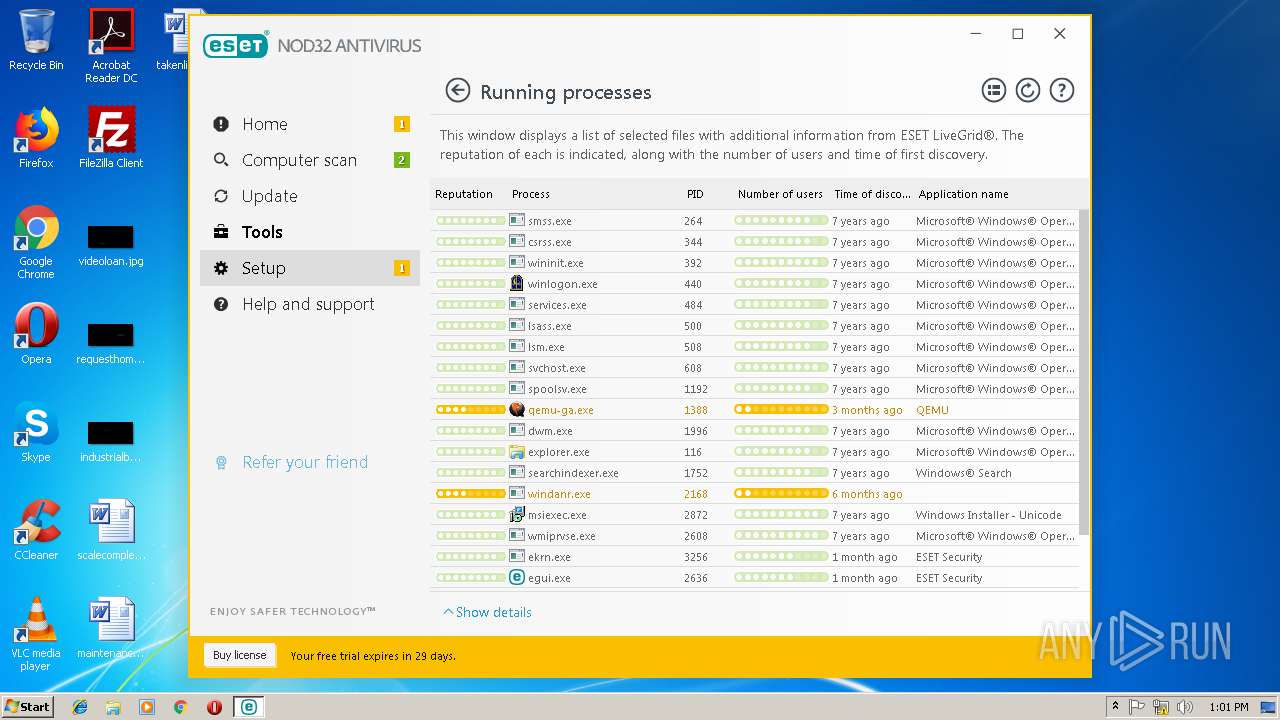The width and height of the screenshot is (1280, 720).
Task: Select the ekrn.exe process
Action: point(755,557)
